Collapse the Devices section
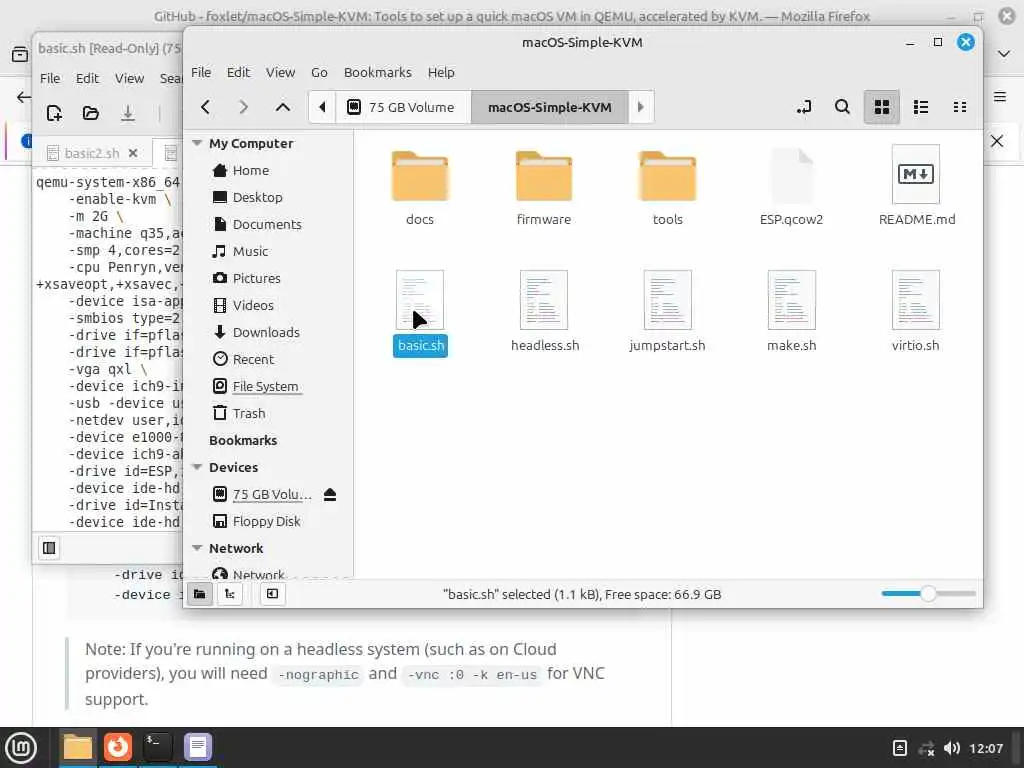 coord(197,468)
